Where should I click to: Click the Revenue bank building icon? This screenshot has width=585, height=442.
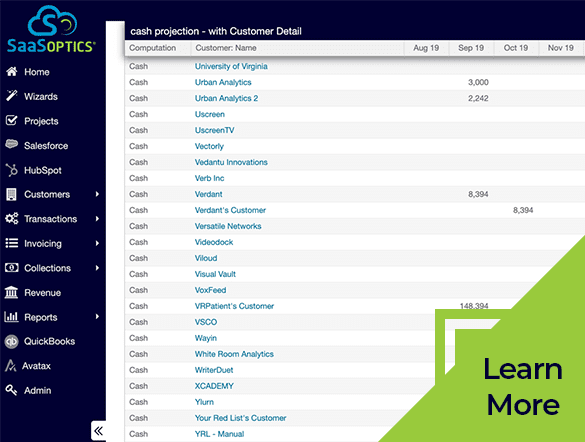click(11, 292)
